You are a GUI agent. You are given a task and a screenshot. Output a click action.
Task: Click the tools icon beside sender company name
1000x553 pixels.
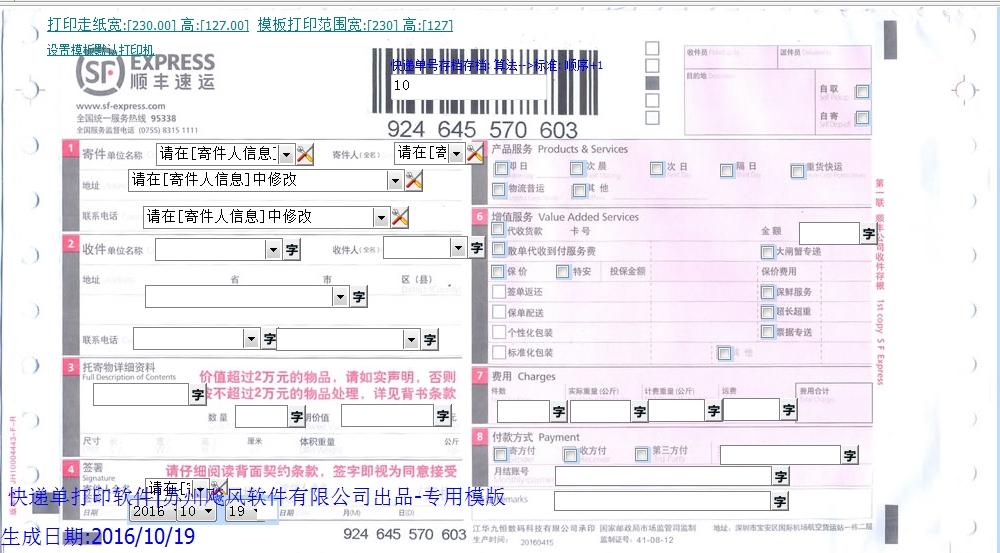(x=305, y=154)
